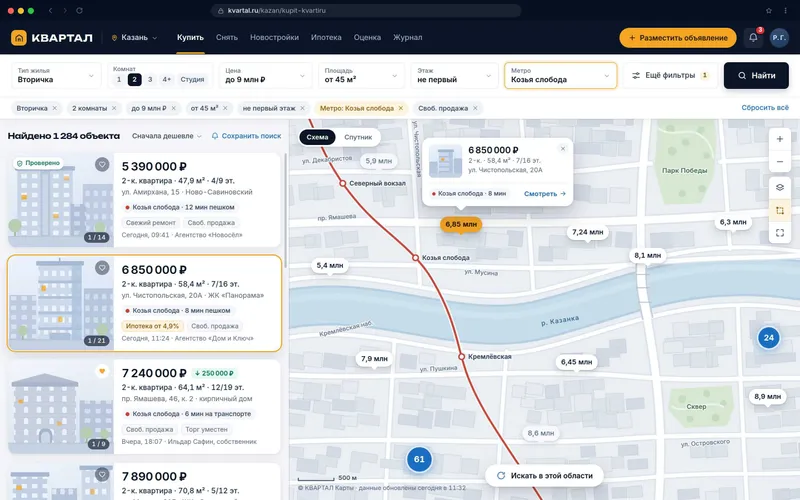The image size is (800, 500).
Task: Go back with browser back arrow
Action: point(51,10)
